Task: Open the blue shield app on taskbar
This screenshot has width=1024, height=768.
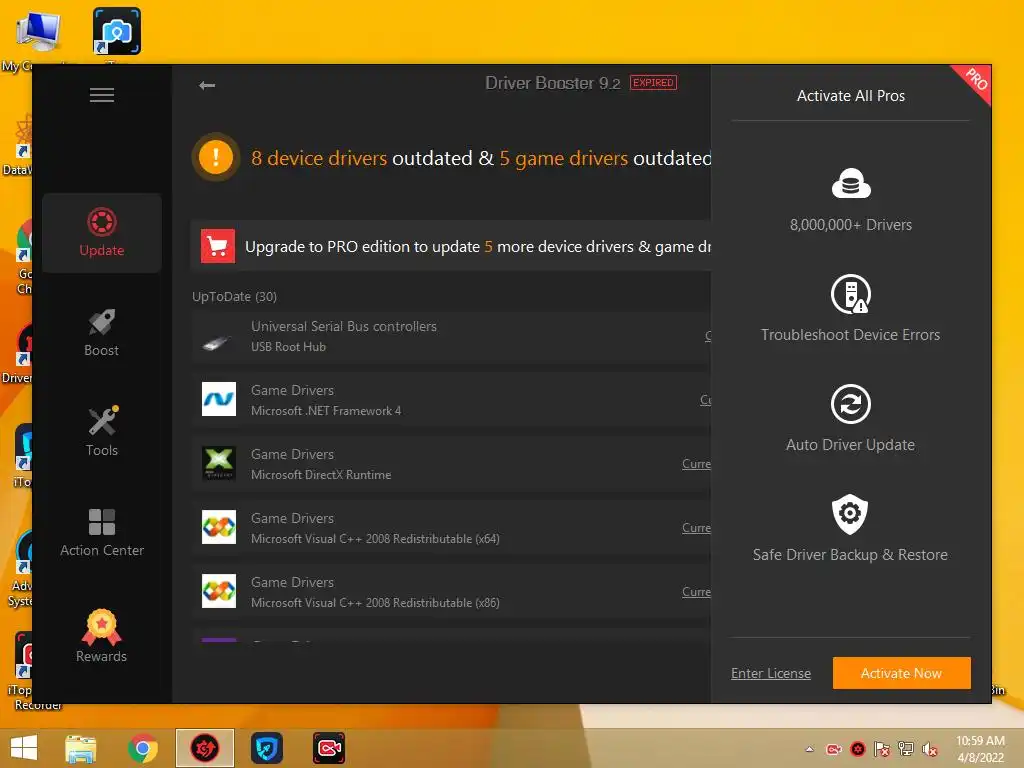Action: (x=266, y=748)
